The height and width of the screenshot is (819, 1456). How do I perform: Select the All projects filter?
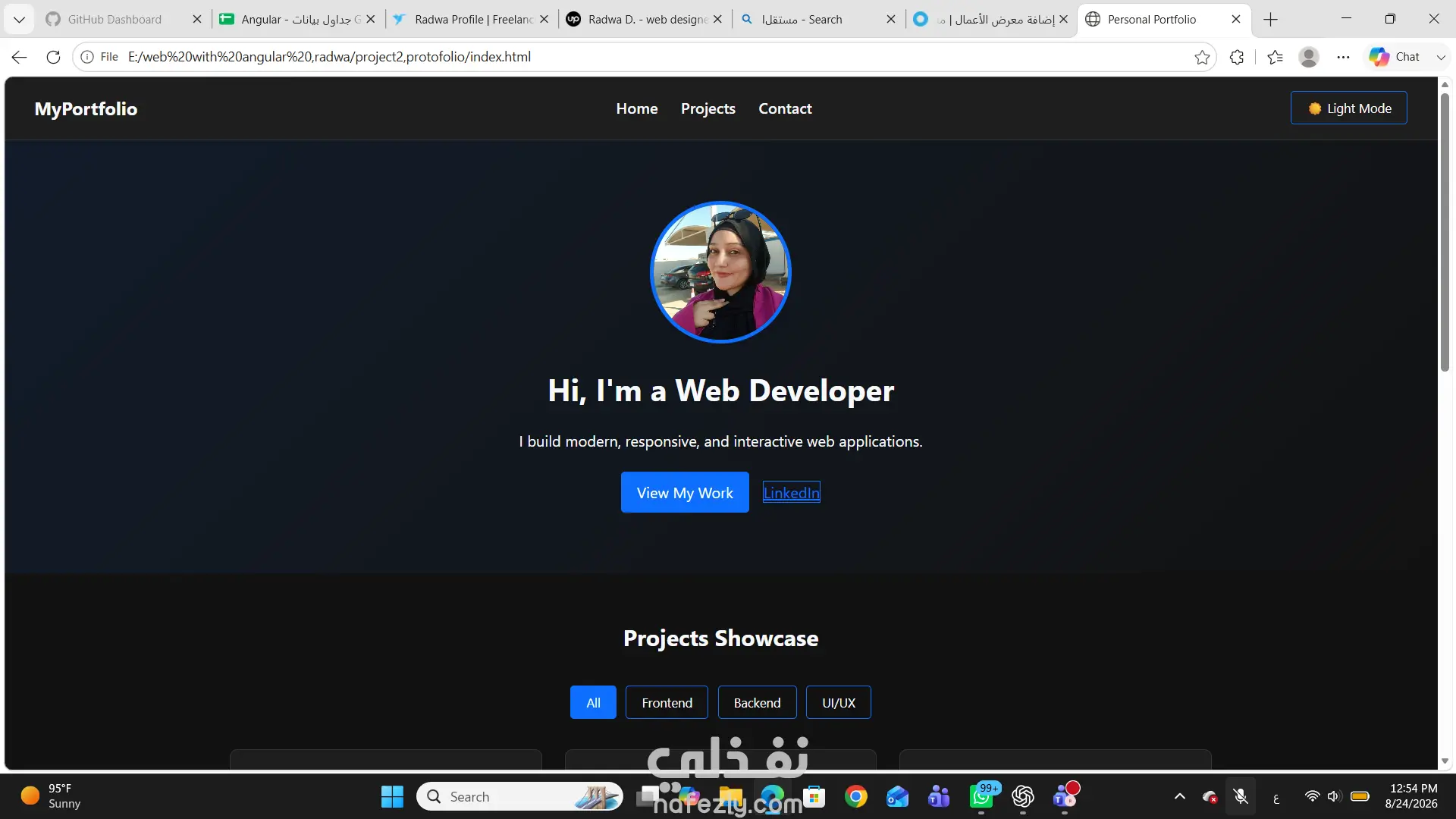coord(593,702)
